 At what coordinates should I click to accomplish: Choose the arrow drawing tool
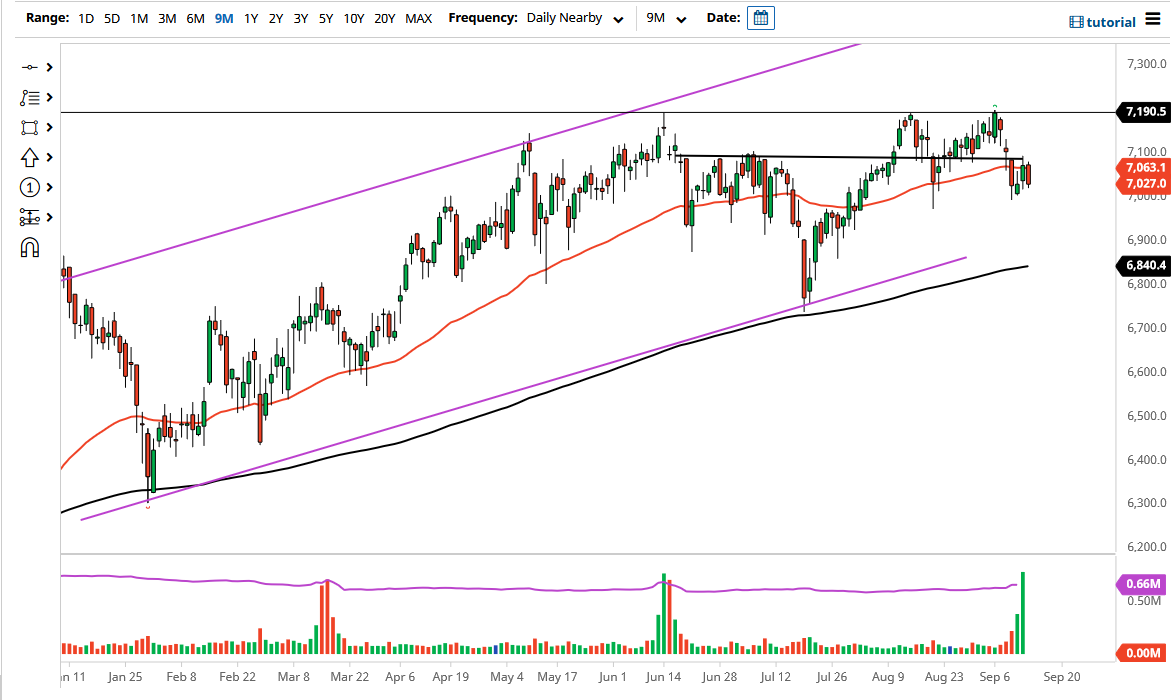pos(28,157)
